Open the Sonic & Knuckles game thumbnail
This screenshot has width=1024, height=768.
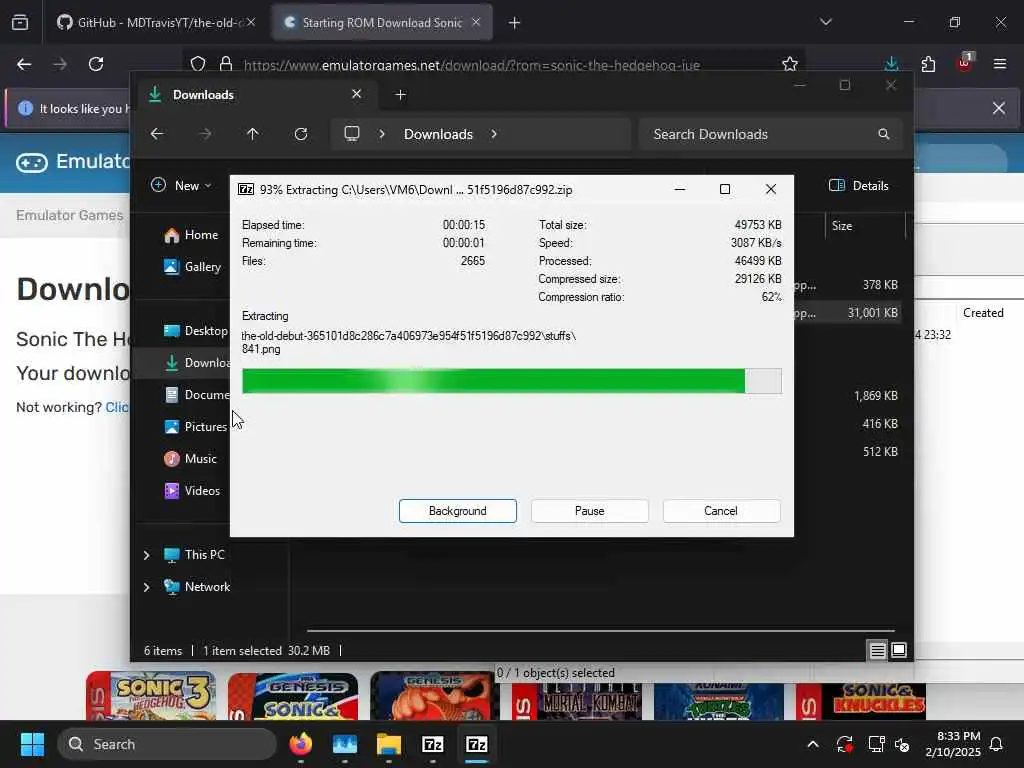[x=861, y=701]
